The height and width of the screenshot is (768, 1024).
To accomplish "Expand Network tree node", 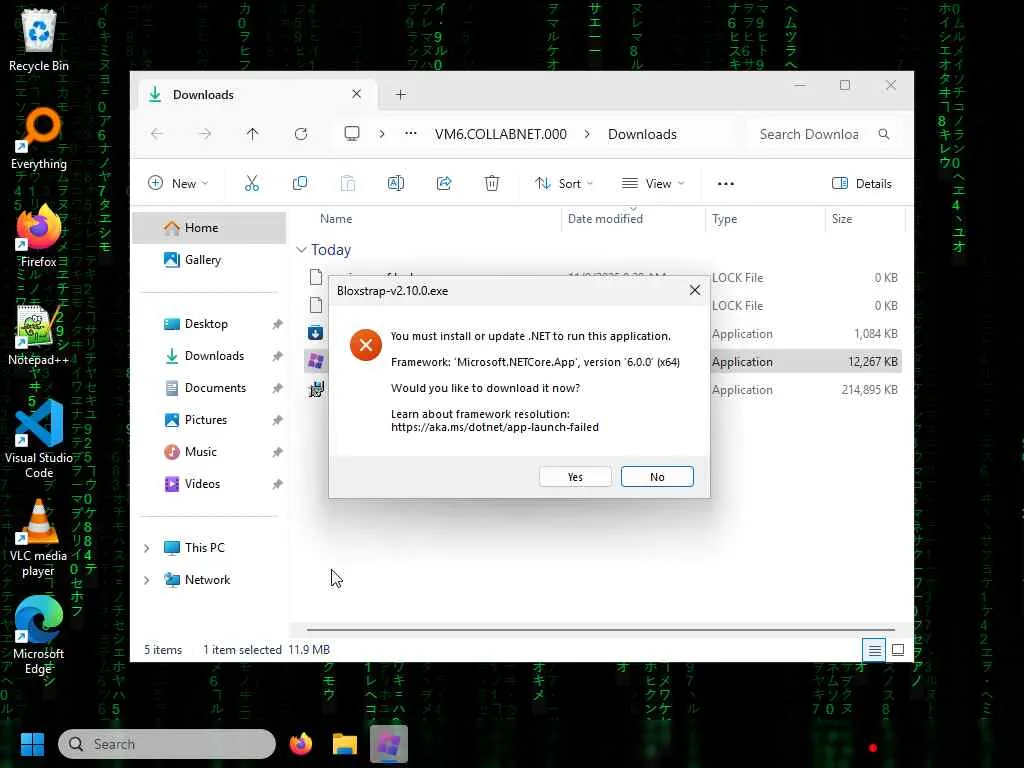I will (146, 579).
